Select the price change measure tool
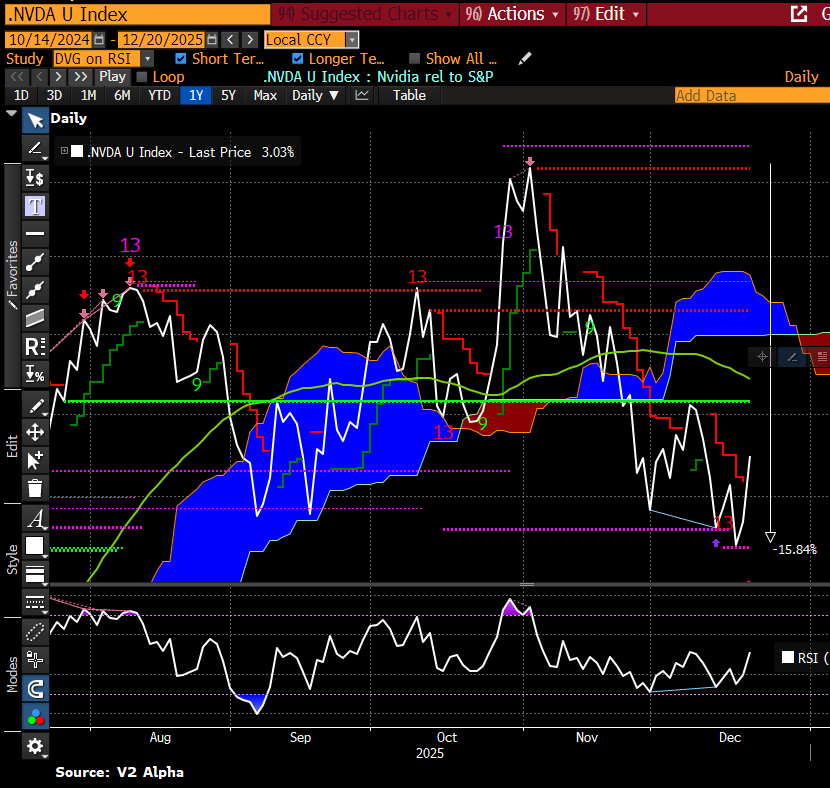This screenshot has width=830, height=788. 35,178
